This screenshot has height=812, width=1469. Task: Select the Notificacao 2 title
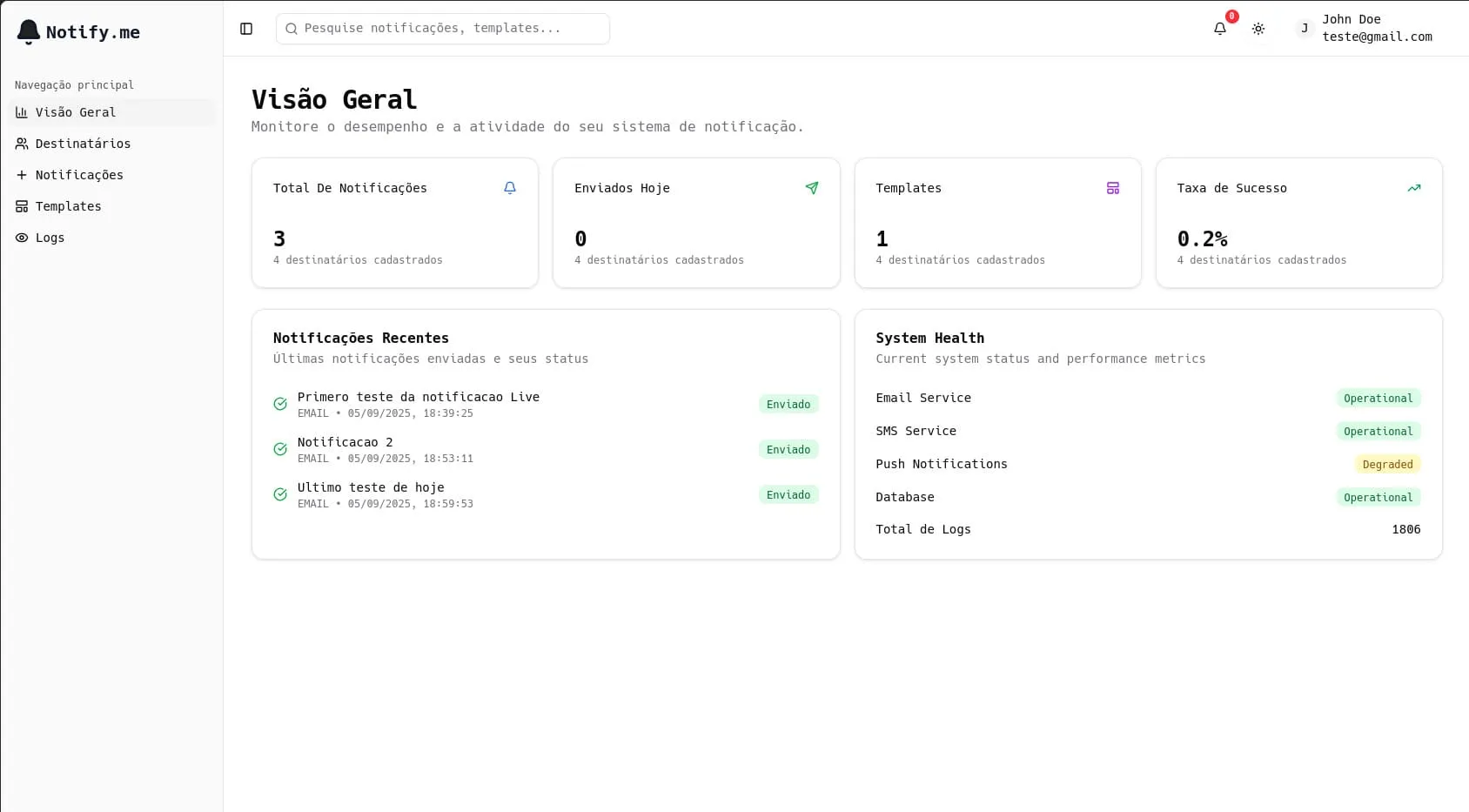[x=345, y=442]
